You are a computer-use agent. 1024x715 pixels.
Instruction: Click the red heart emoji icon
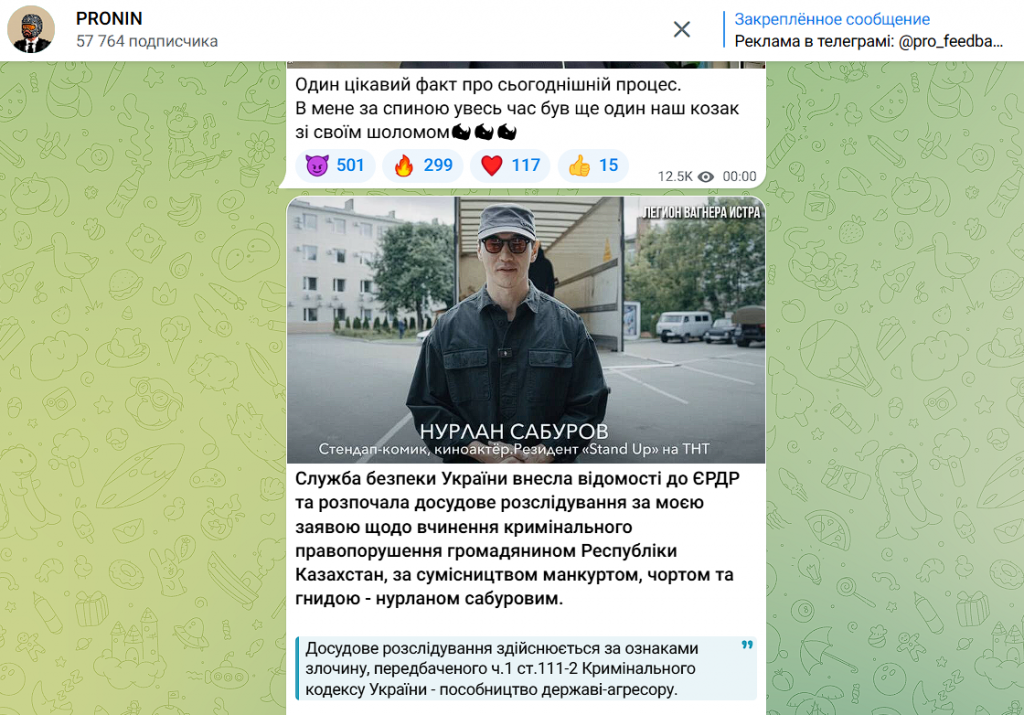coord(491,166)
